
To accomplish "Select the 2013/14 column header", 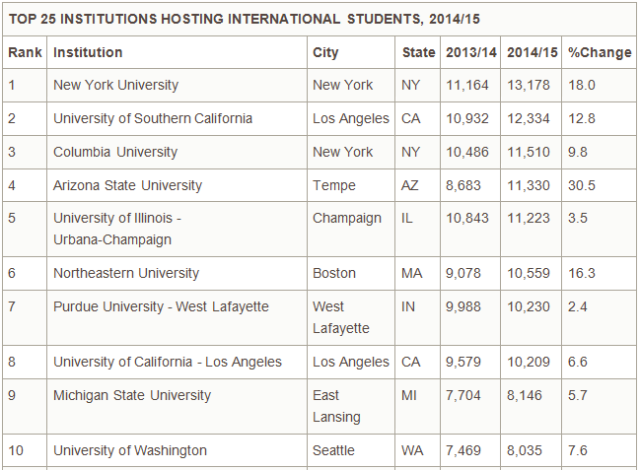I will coord(467,53).
